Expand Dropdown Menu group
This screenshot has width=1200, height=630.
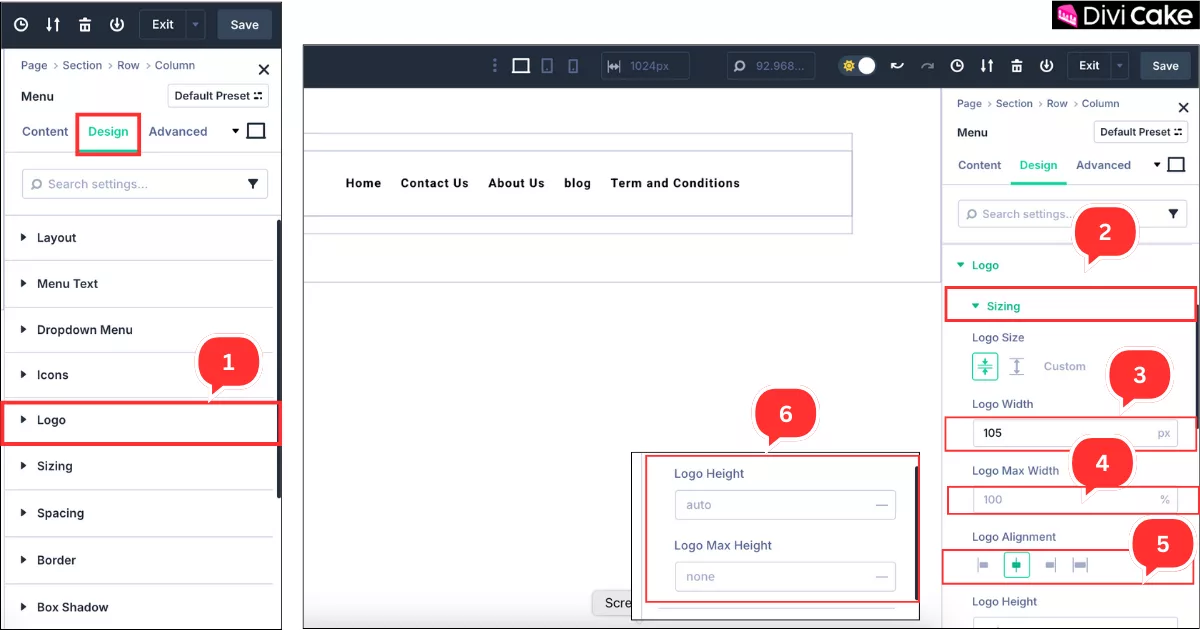(139, 330)
